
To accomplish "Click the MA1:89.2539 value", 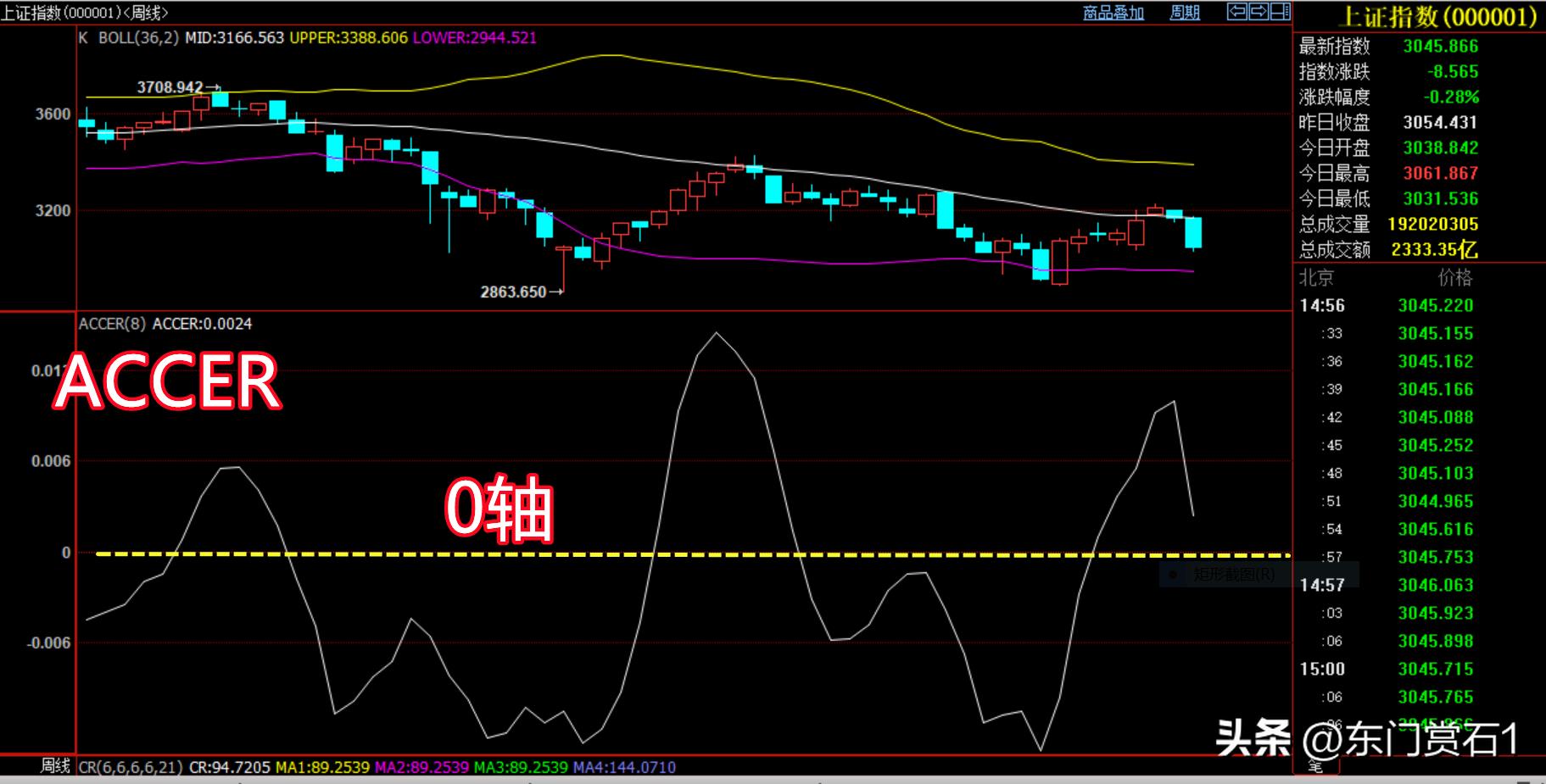I will (323, 767).
